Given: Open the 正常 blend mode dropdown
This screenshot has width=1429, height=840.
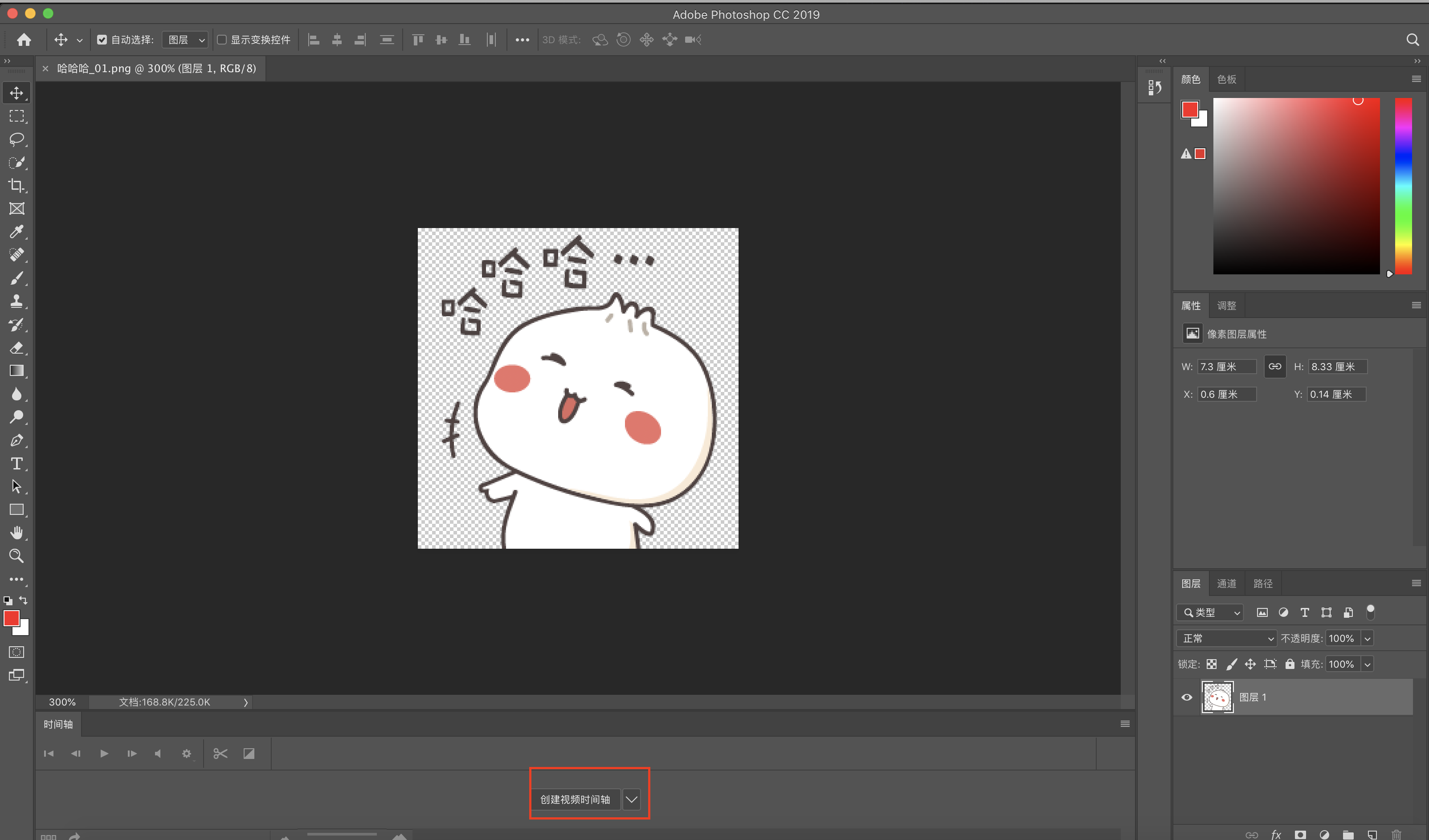Looking at the screenshot, I should tap(1226, 638).
